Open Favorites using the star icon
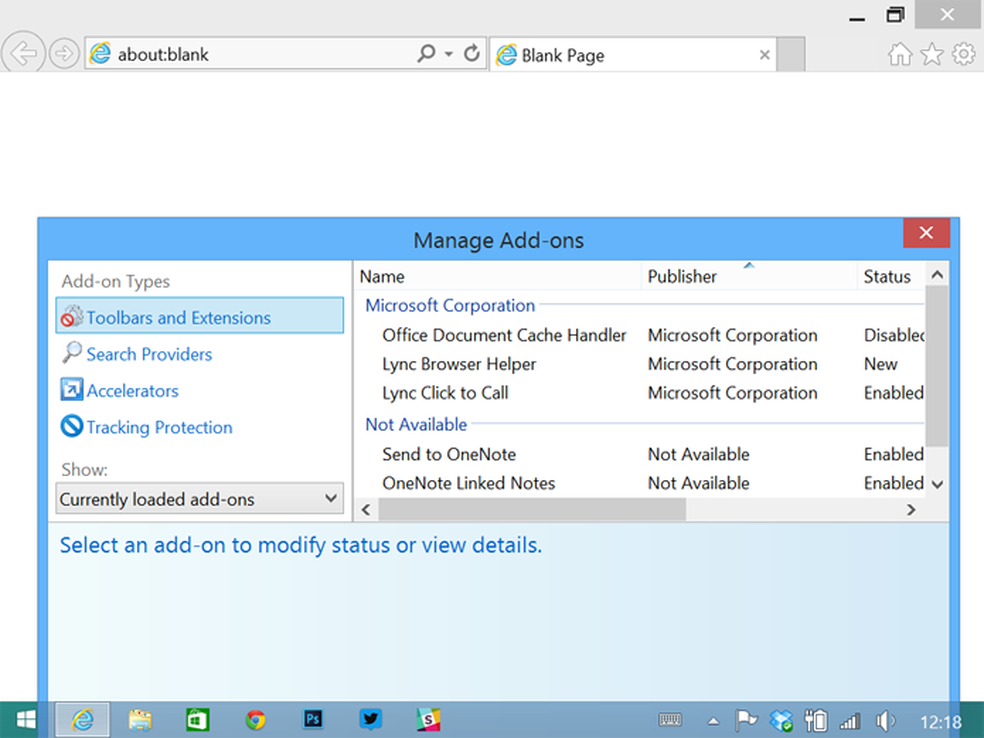This screenshot has width=984, height=738. (x=931, y=54)
